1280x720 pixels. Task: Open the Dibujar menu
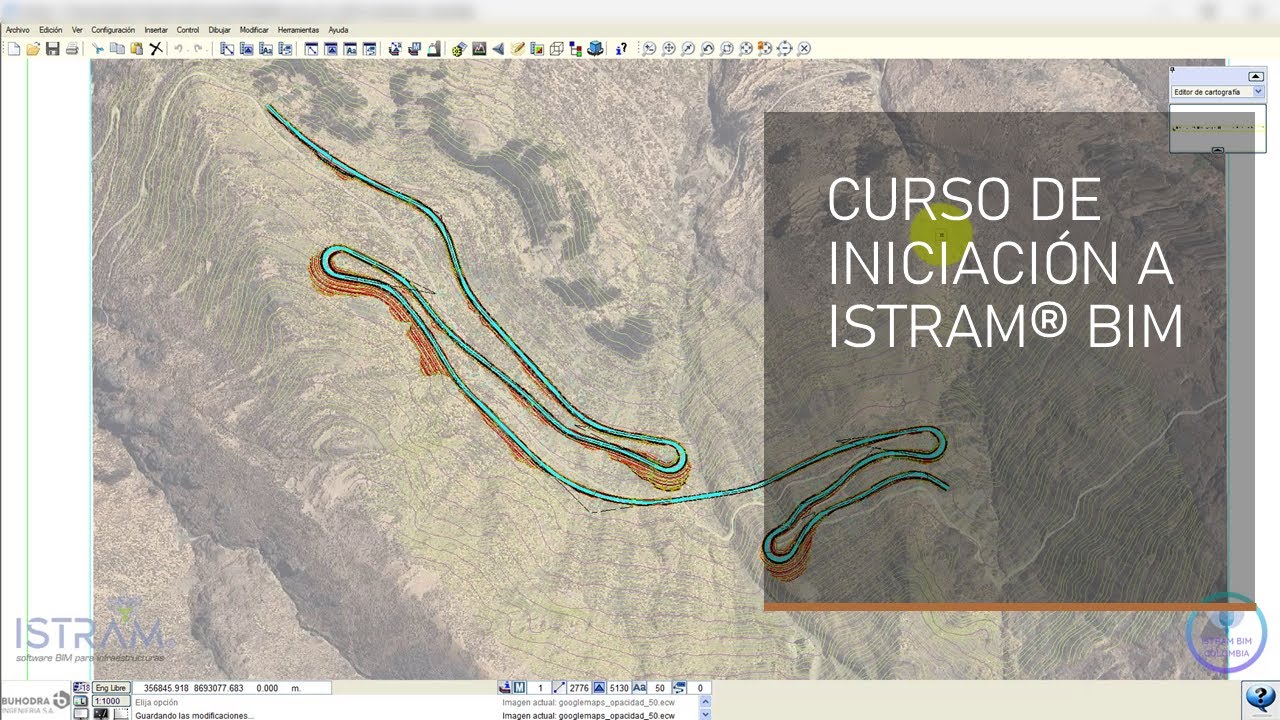219,30
